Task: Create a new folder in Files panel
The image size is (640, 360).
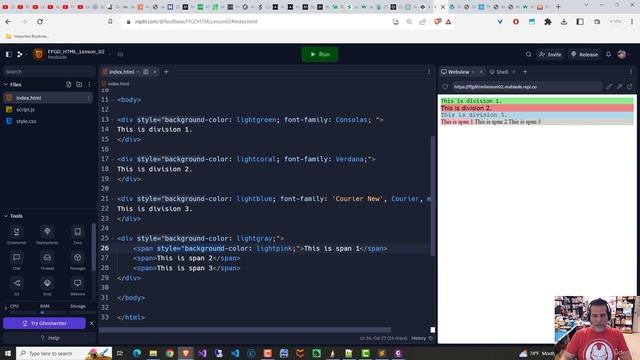Action: pyautogui.click(x=79, y=84)
